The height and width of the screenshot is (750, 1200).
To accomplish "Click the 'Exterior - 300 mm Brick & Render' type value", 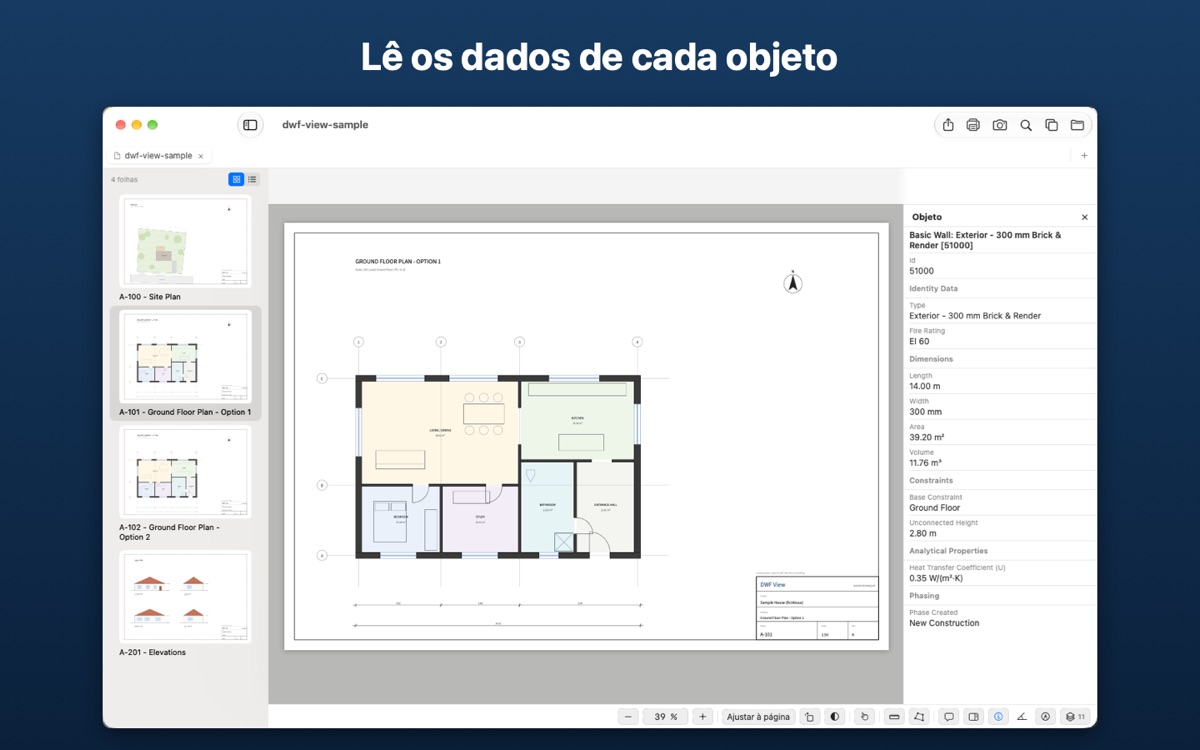I will (x=975, y=316).
